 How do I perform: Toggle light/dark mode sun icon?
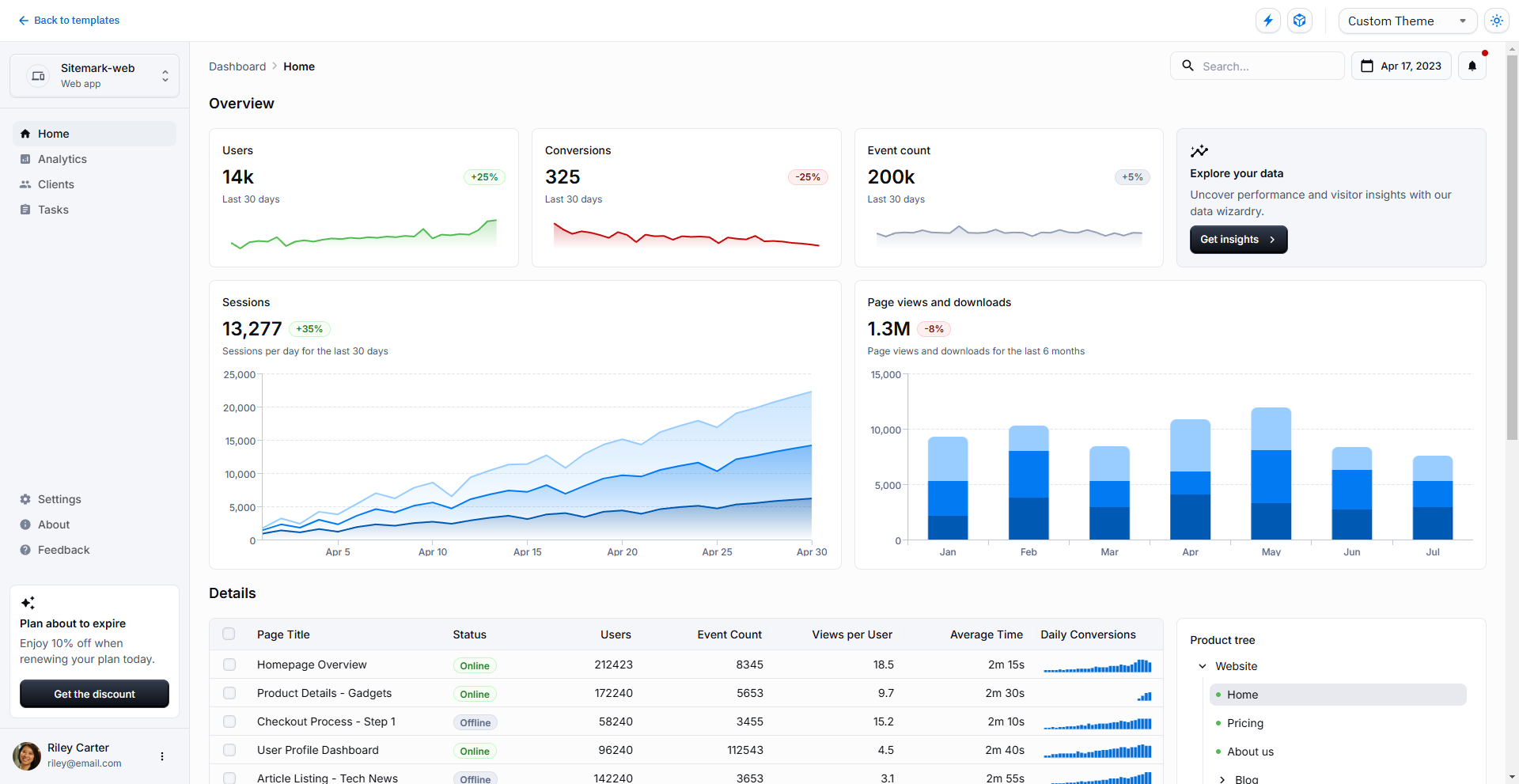[x=1497, y=21]
